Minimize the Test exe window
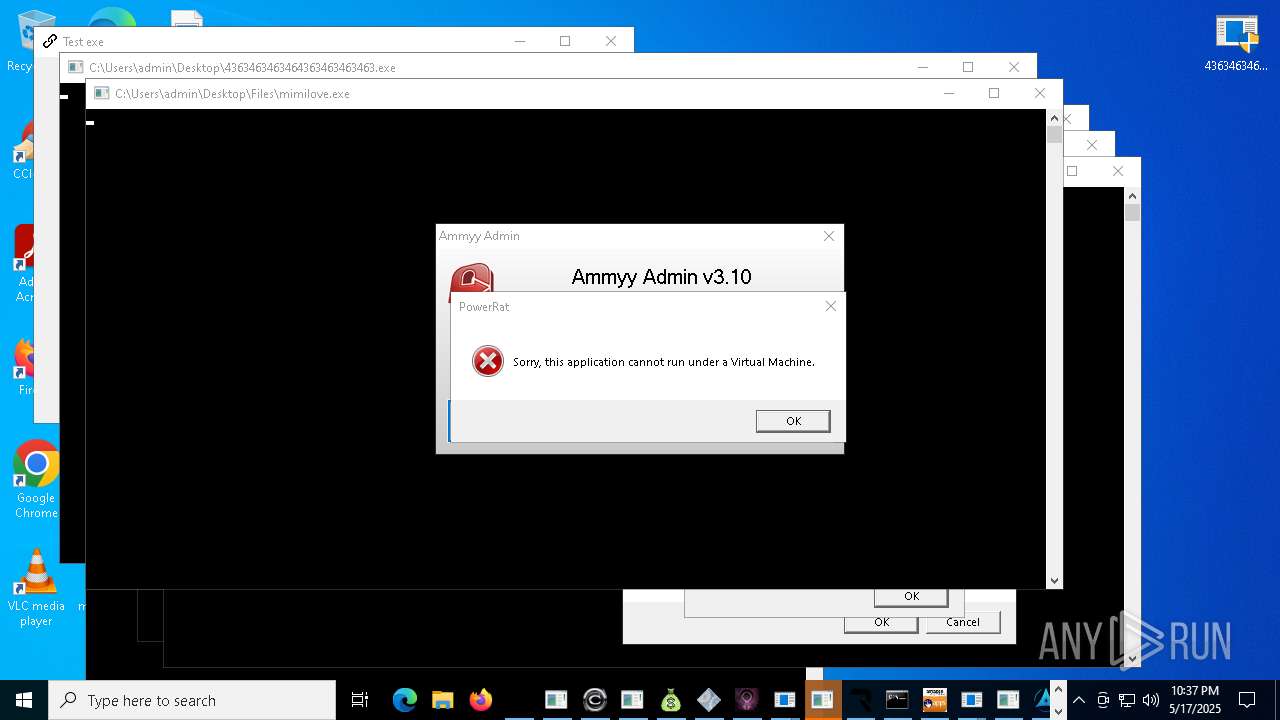This screenshot has width=1280, height=720. [519, 41]
